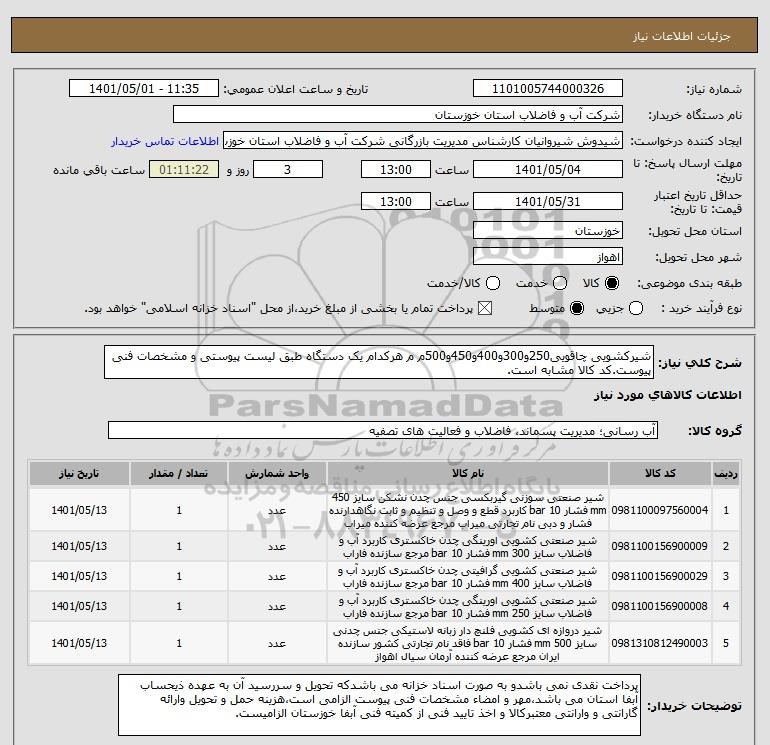
Task: Click the unit عدد in row 1
Action: pyautogui.click(x=277, y=511)
